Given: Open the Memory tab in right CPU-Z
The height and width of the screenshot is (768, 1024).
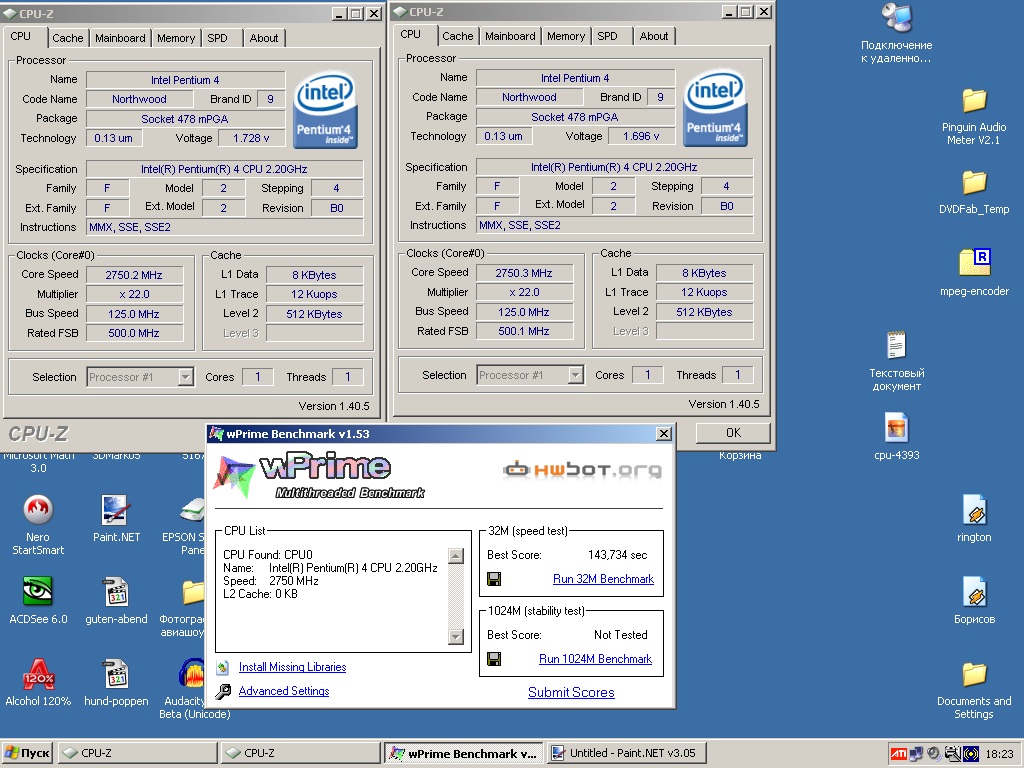Looking at the screenshot, I should click(x=566, y=36).
